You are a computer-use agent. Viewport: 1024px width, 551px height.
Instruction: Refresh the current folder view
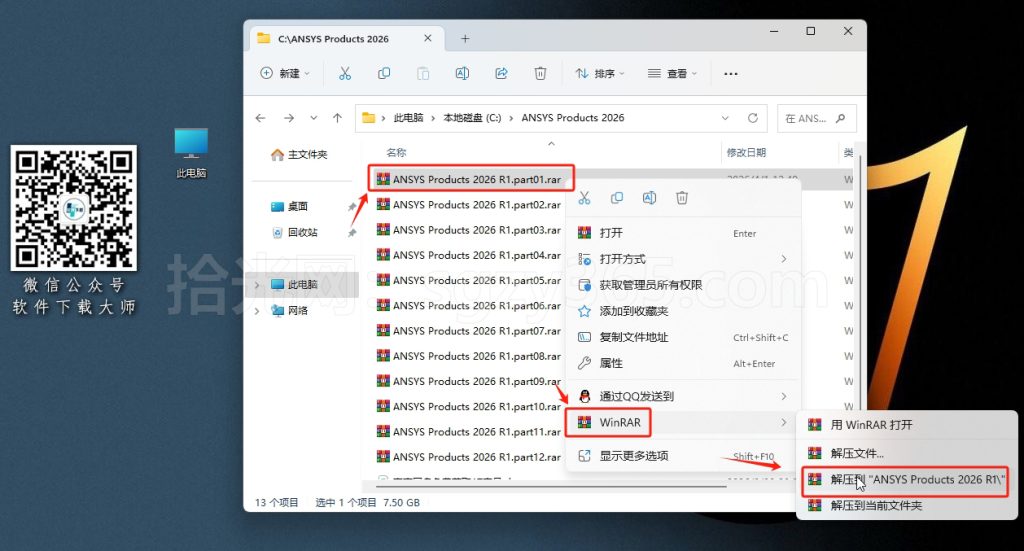click(x=752, y=118)
